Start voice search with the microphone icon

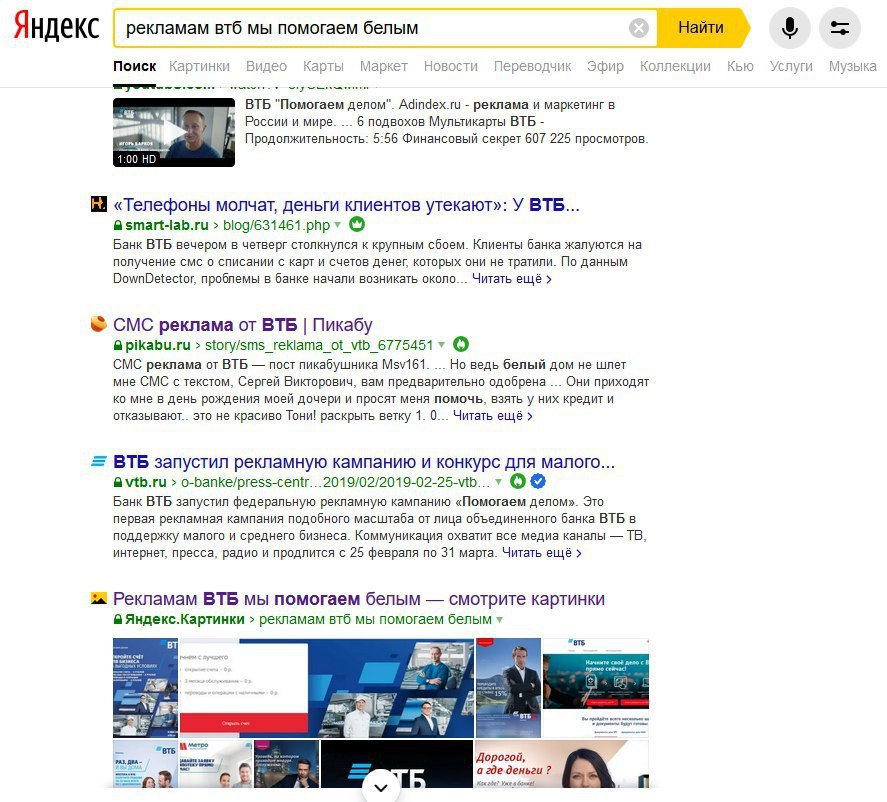point(789,27)
